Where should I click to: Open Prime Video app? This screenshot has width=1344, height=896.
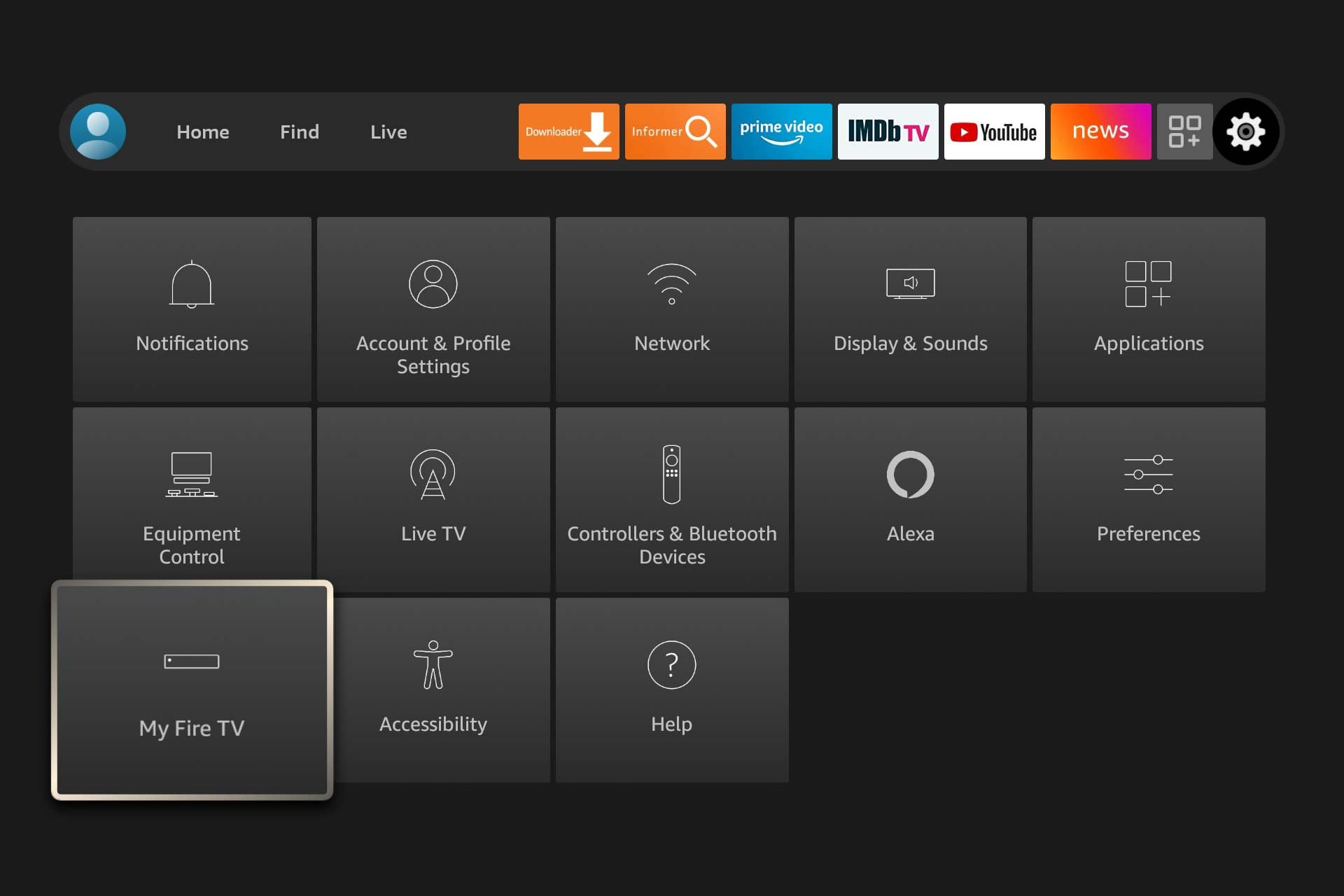tap(781, 132)
